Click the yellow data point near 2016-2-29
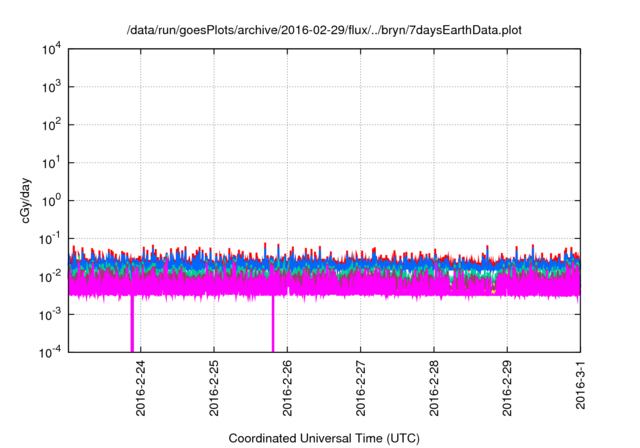 493,291
